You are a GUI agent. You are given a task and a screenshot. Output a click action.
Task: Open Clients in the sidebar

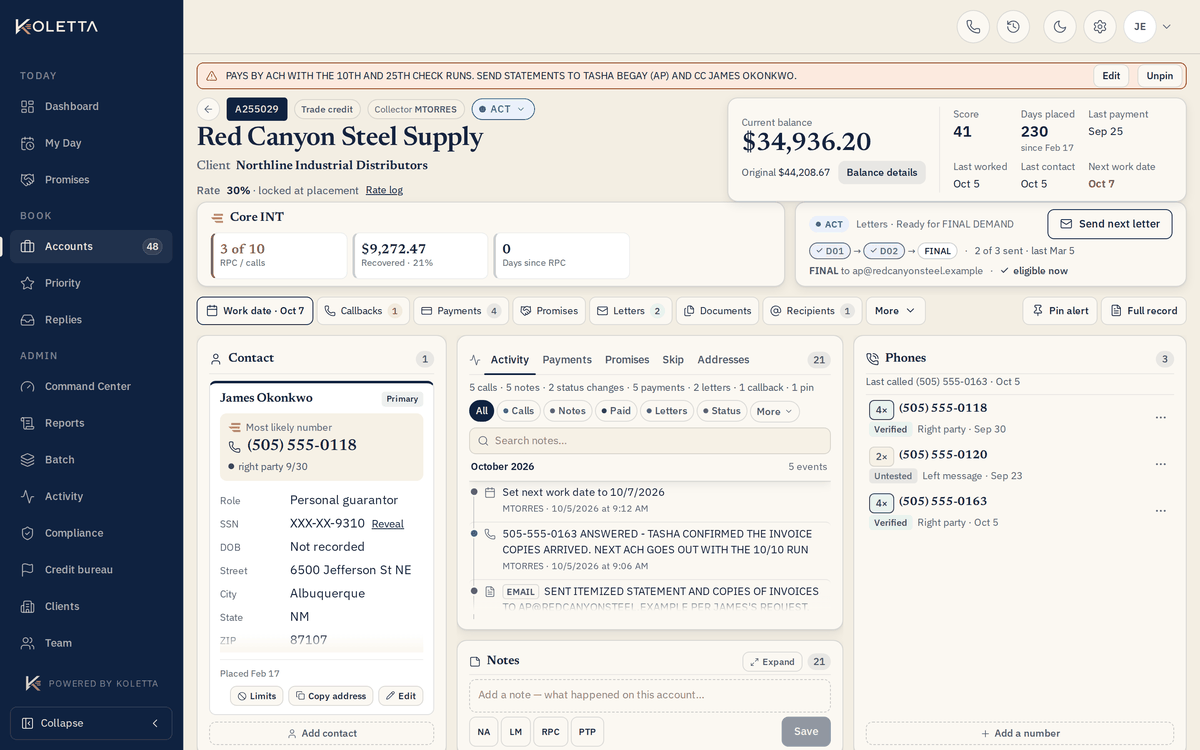click(91, 606)
